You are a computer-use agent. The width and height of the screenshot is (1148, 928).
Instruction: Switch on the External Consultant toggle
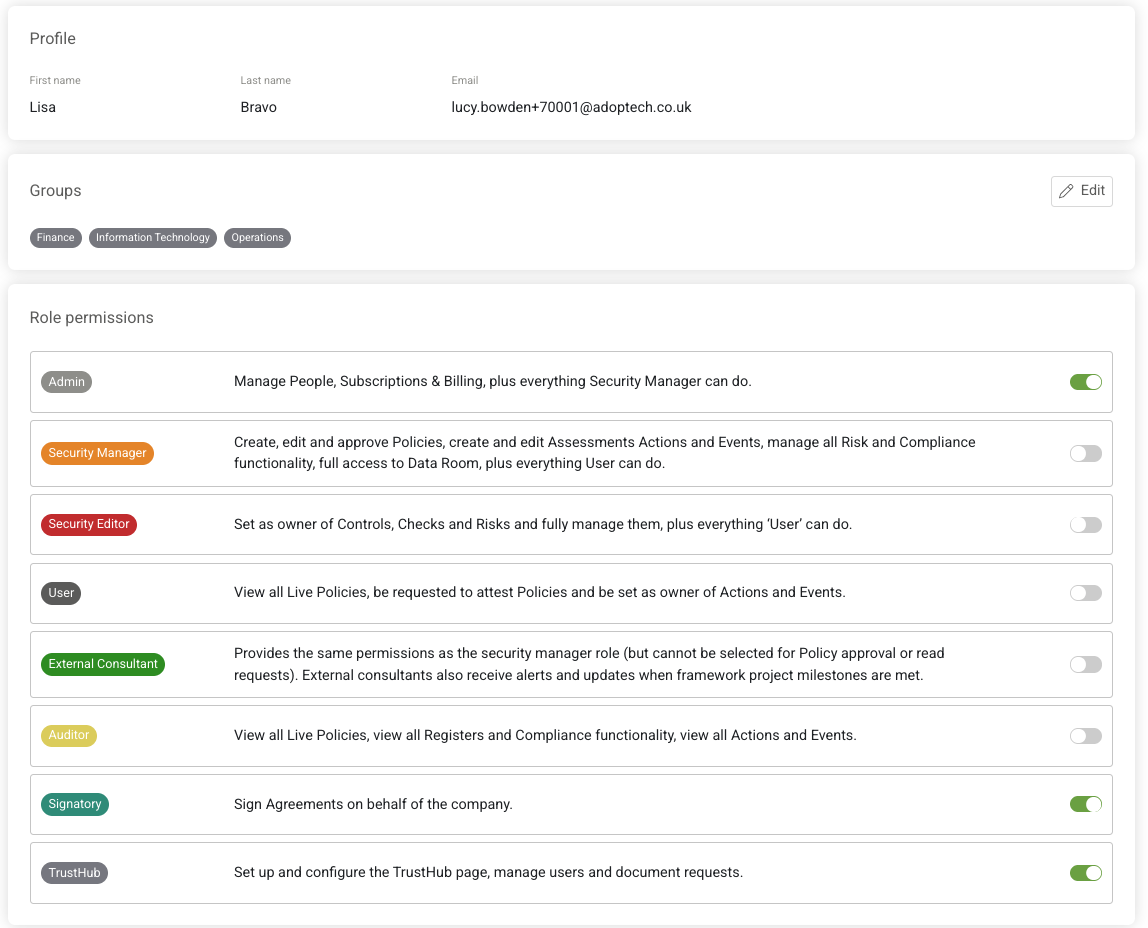[1085, 665]
